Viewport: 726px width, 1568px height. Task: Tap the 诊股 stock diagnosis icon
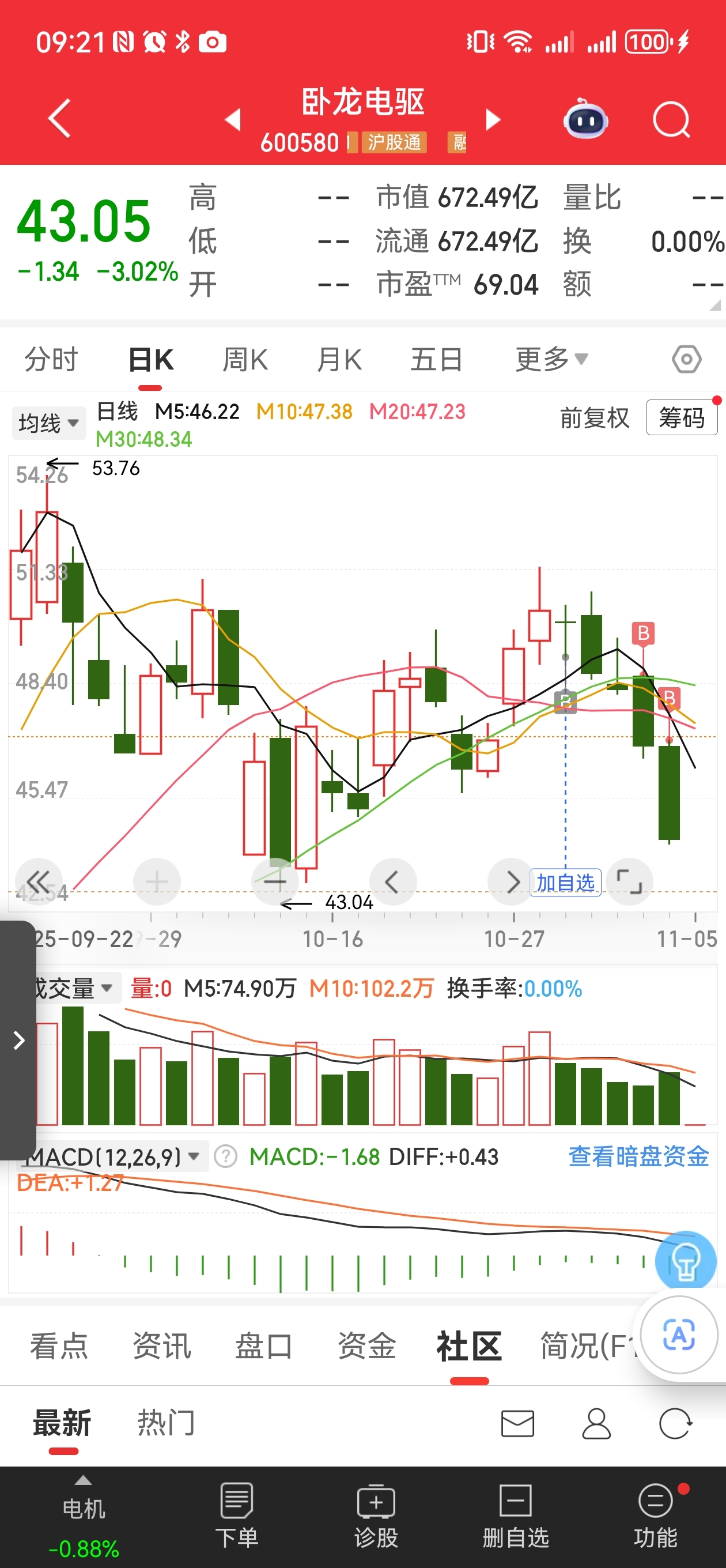click(376, 1516)
